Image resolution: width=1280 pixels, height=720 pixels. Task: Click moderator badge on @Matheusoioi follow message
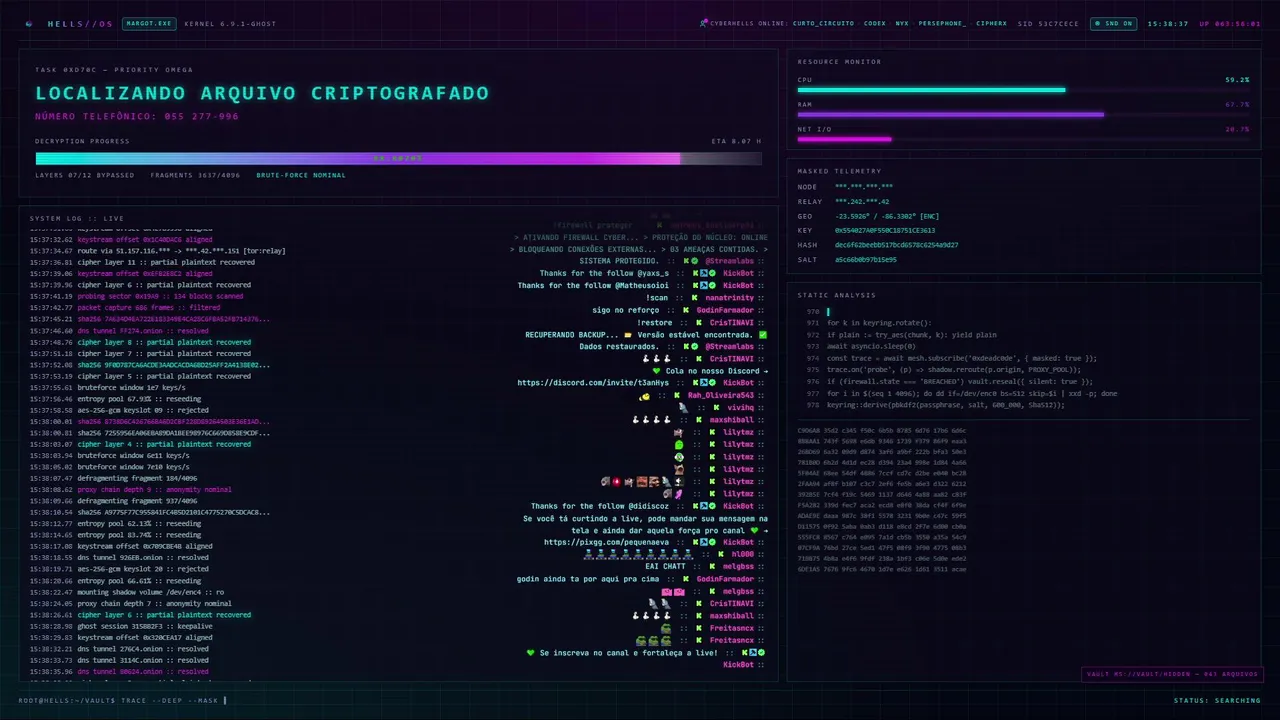(x=703, y=285)
